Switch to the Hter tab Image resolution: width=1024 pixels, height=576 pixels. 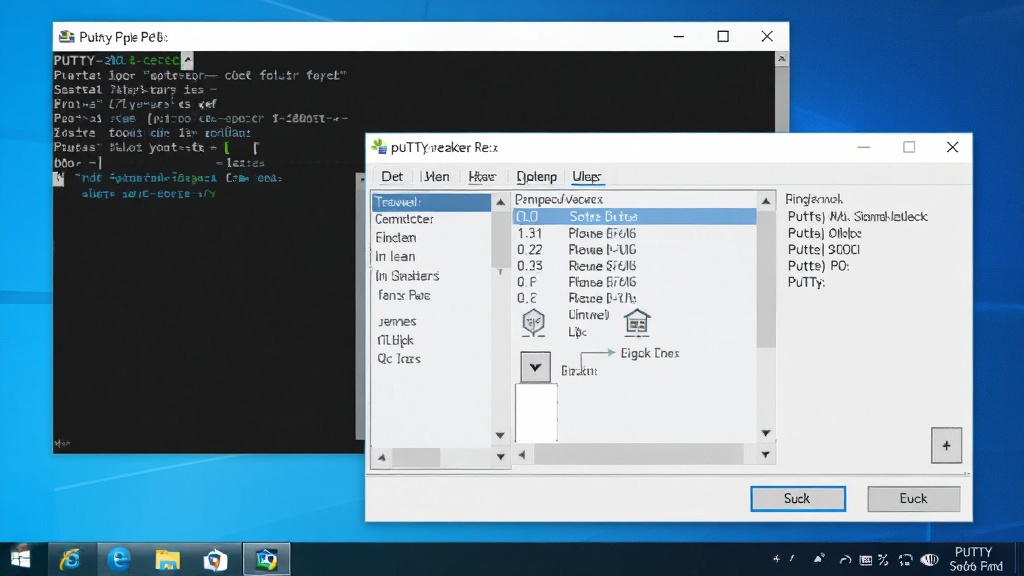pos(482,176)
